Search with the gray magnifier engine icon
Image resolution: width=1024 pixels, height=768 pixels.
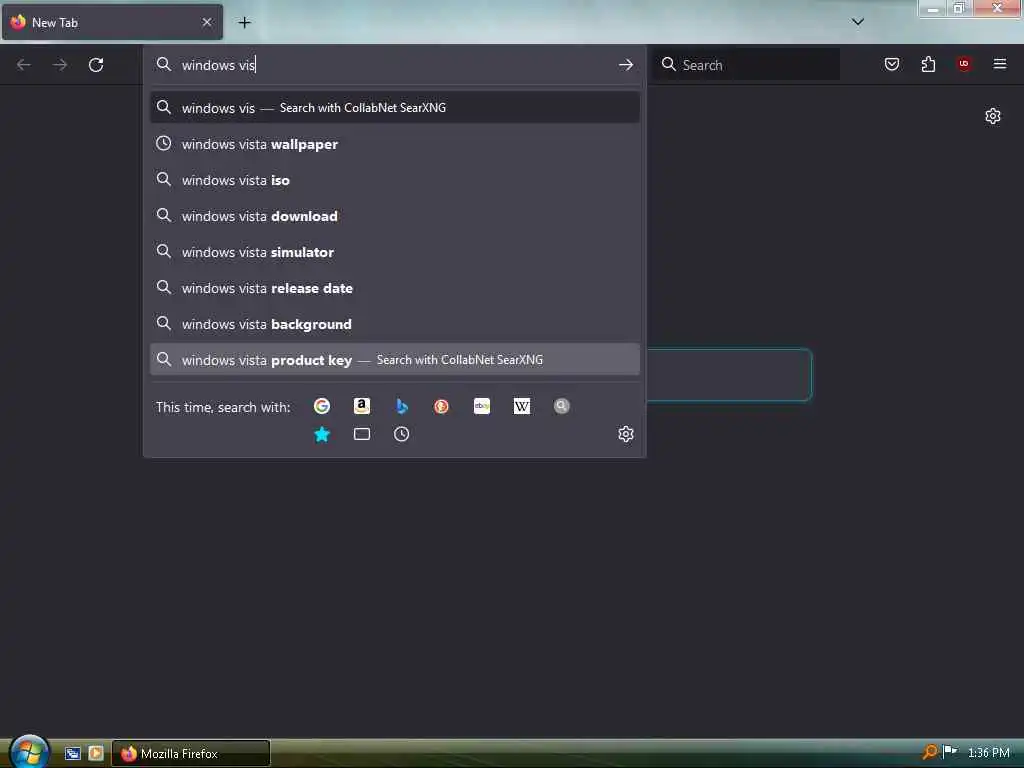[x=562, y=406]
